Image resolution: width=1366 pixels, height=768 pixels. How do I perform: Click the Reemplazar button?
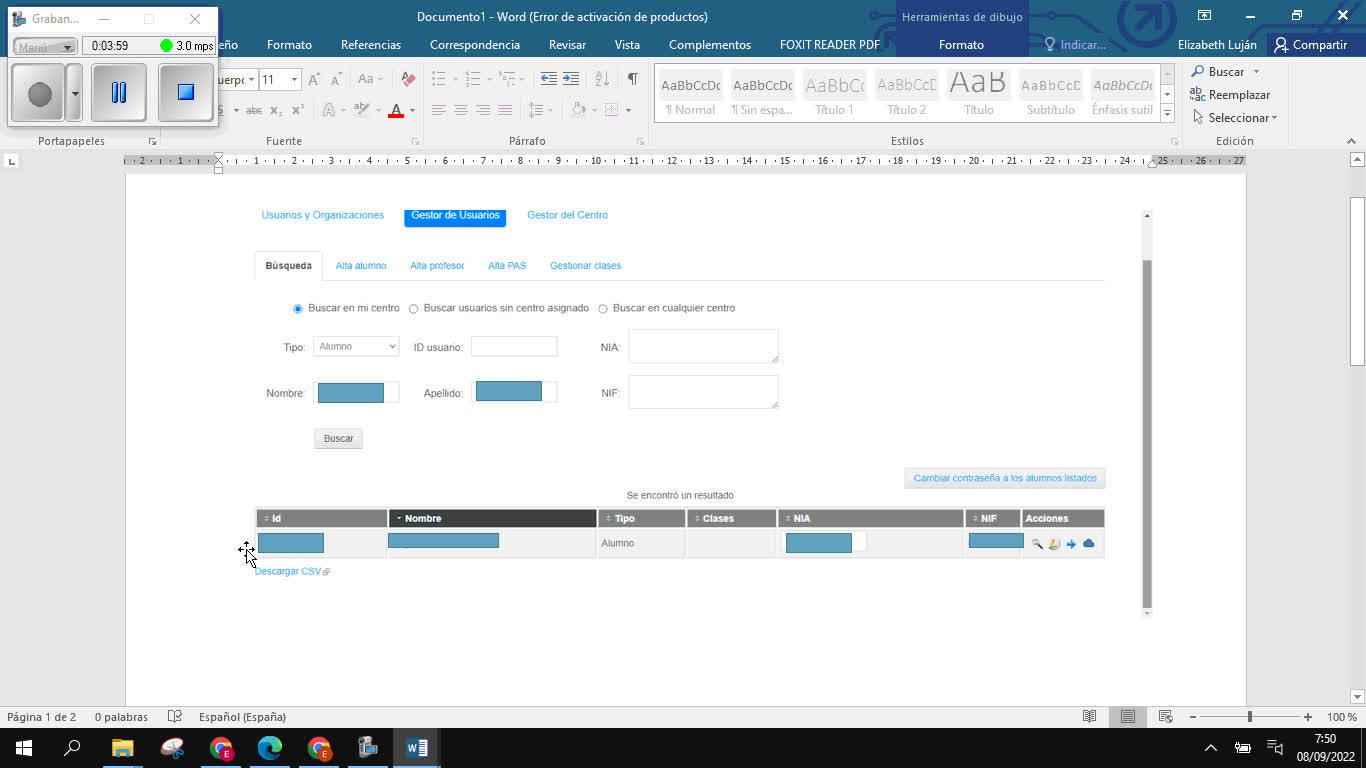pos(1230,95)
